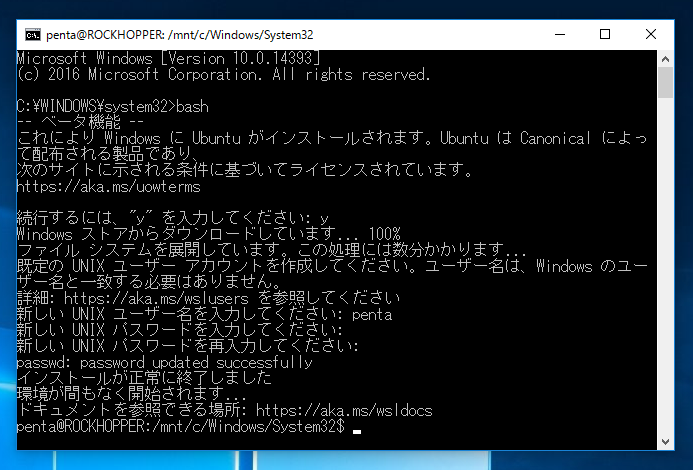Click the bash prompt cursor line
The width and height of the screenshot is (693, 470).
[x=189, y=427]
